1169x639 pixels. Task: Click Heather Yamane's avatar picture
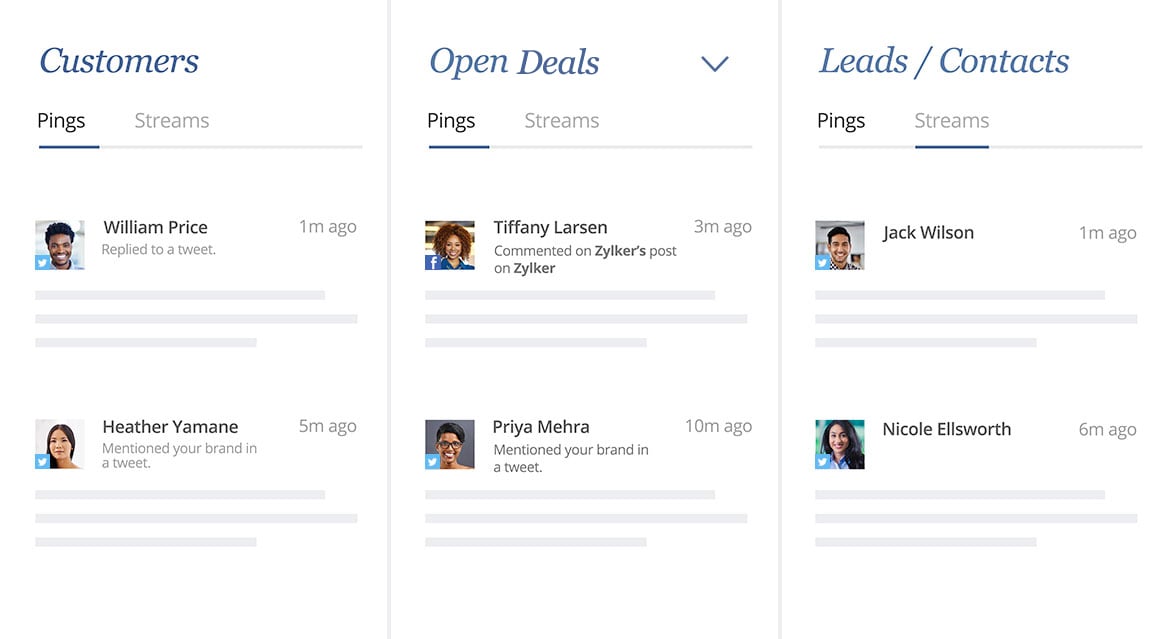click(60, 444)
